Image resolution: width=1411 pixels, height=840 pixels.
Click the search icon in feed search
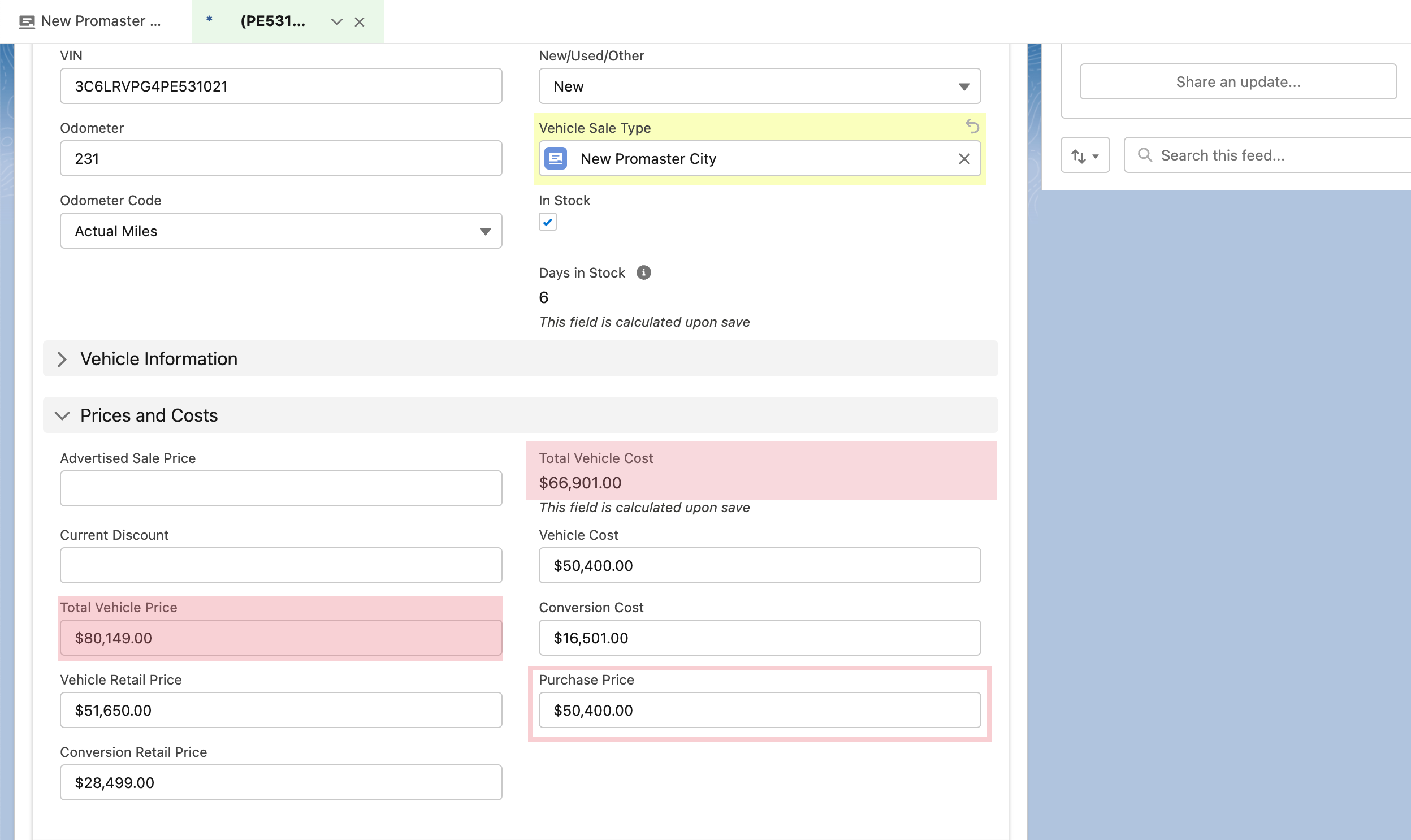(x=1144, y=155)
